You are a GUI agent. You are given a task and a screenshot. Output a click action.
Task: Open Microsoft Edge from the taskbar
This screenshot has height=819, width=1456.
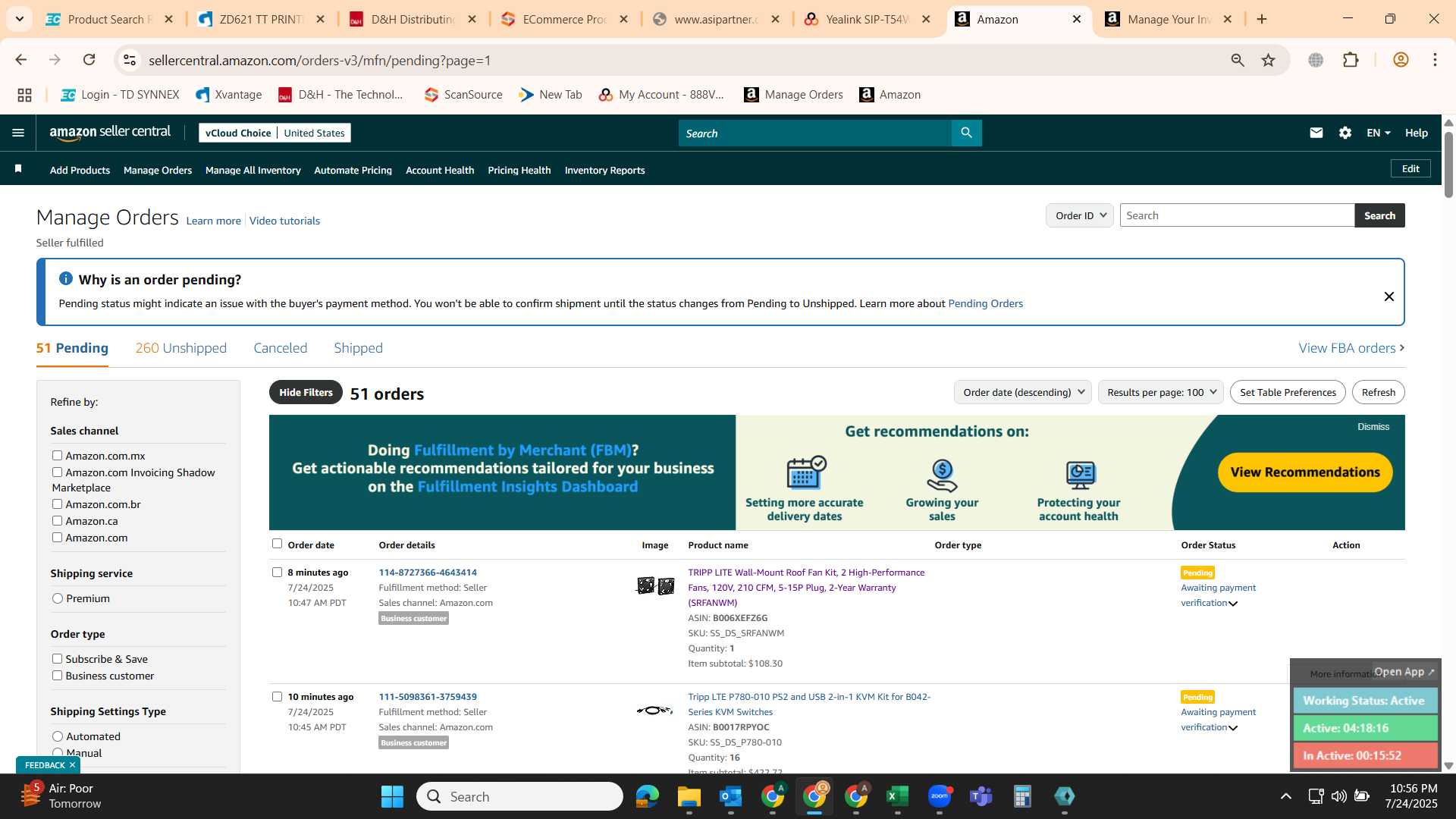click(x=647, y=796)
